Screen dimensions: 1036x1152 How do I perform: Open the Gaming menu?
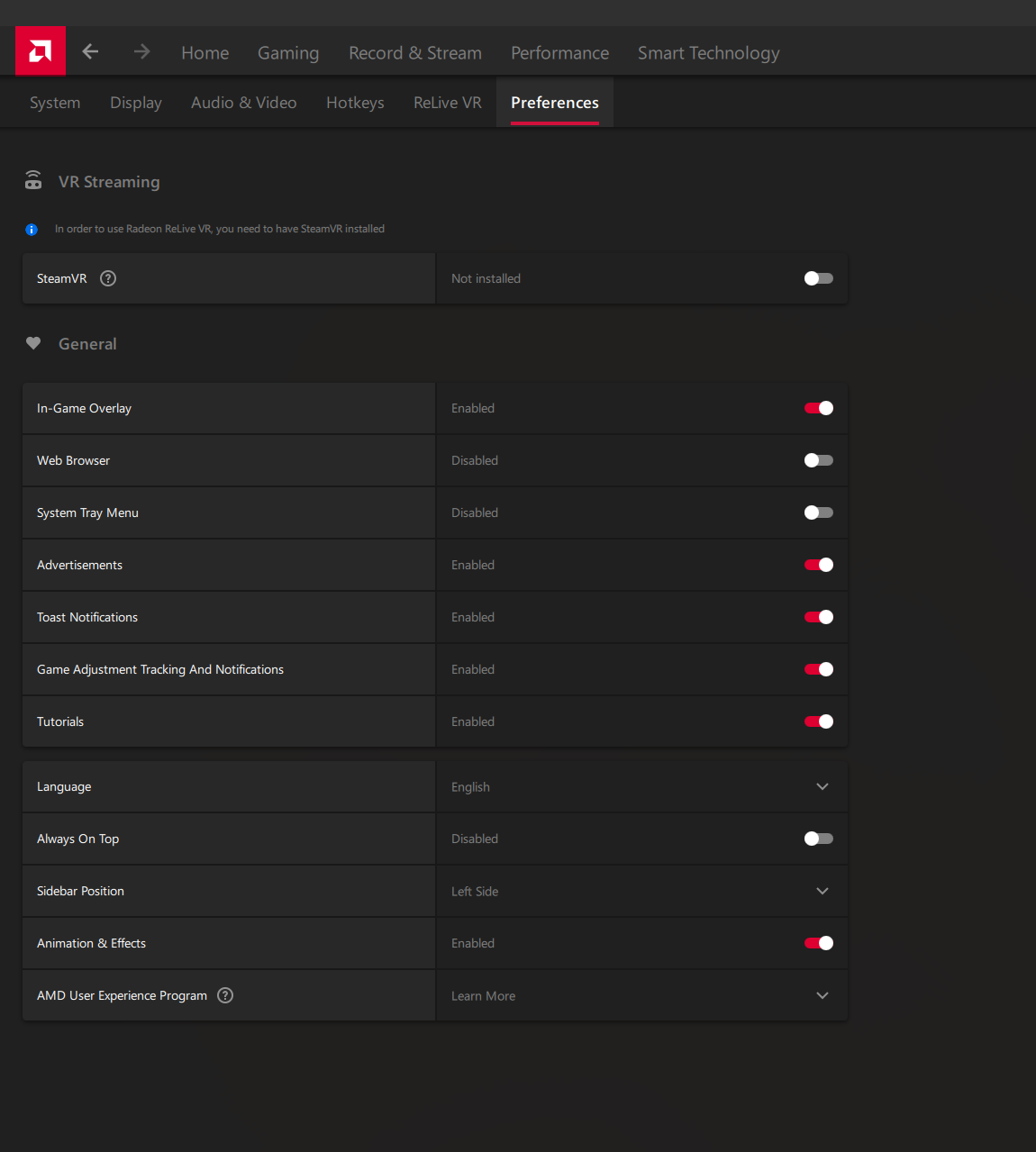pos(288,53)
